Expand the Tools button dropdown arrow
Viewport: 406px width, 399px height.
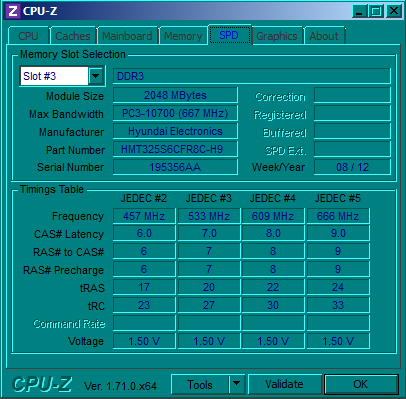point(236,384)
